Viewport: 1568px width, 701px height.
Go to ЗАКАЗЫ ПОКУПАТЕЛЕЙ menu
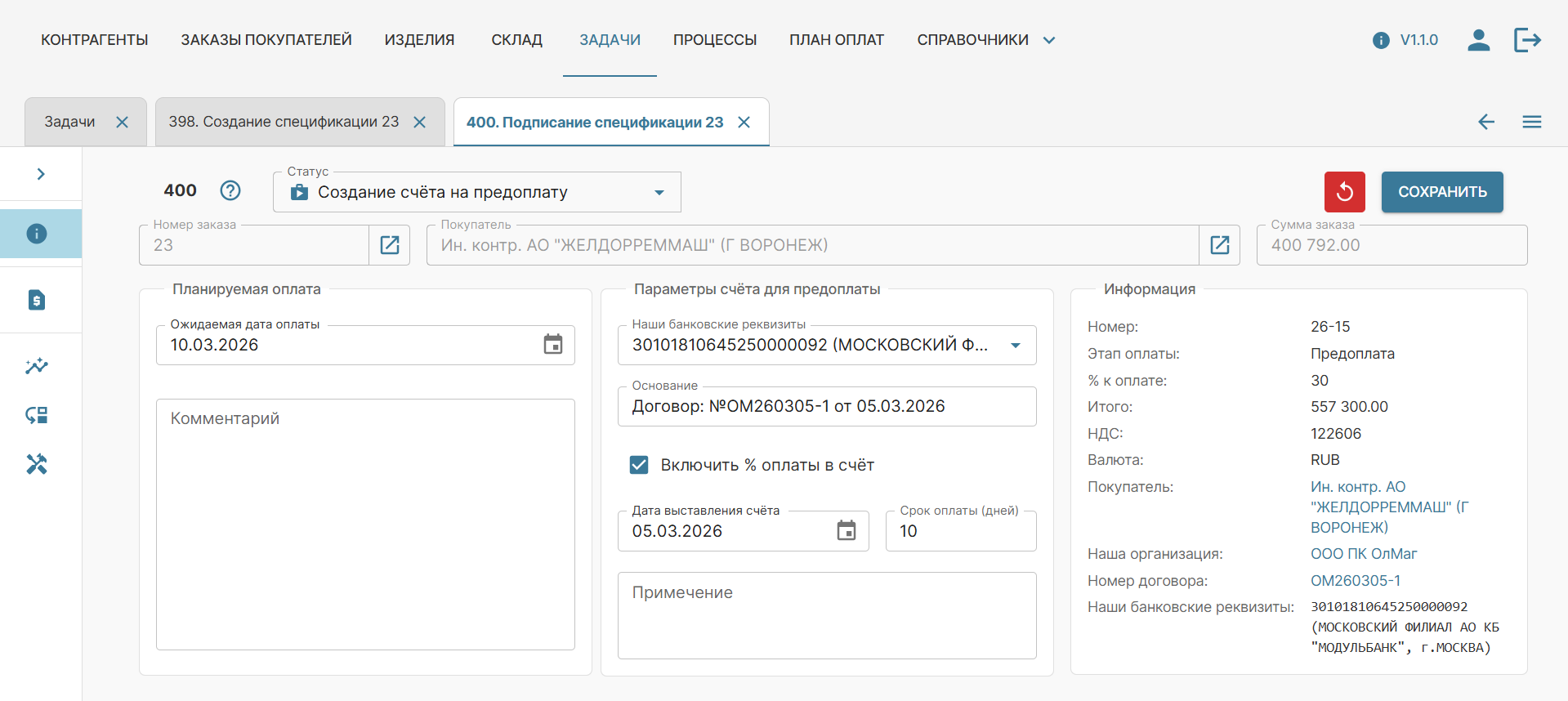coord(266,40)
